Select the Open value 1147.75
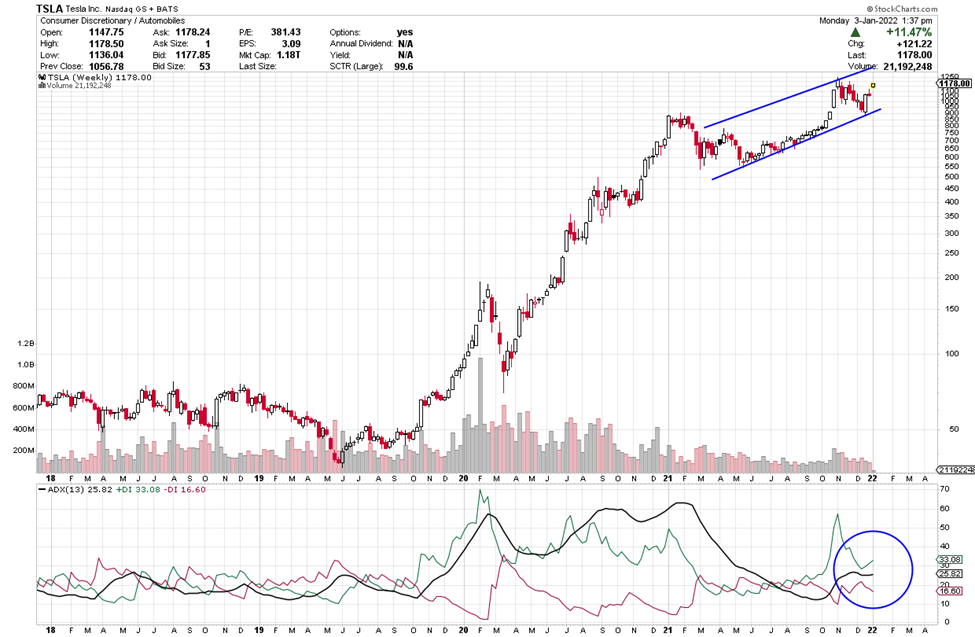Image resolution: width=975 pixels, height=637 pixels. pyautogui.click(x=106, y=32)
